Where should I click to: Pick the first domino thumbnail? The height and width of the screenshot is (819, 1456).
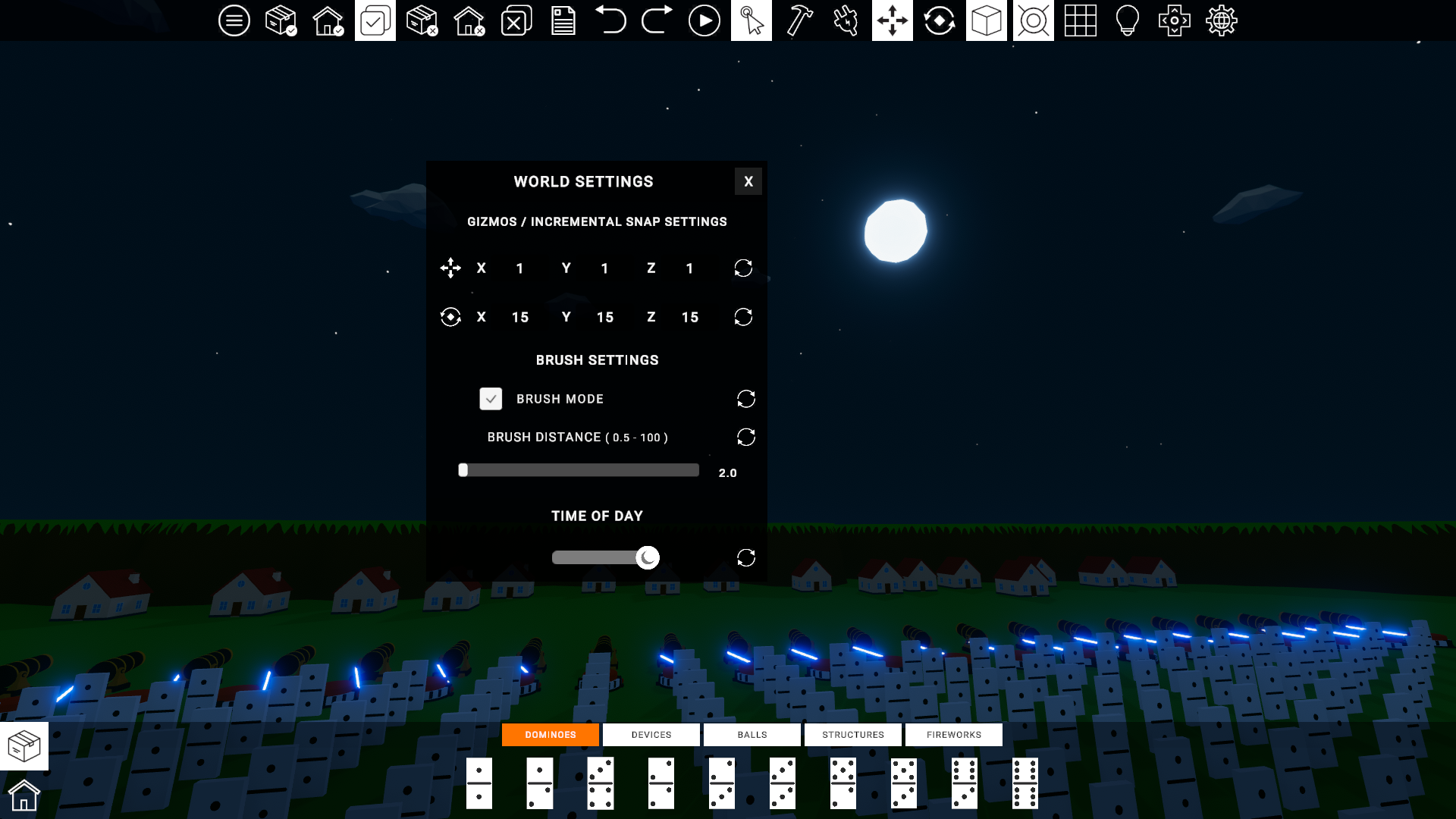(479, 783)
